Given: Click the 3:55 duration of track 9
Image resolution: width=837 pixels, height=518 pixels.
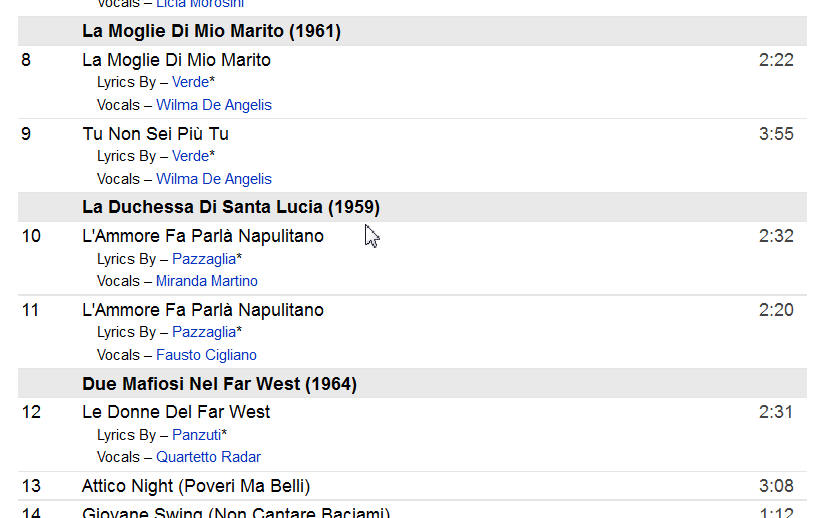Looking at the screenshot, I should 776,134.
